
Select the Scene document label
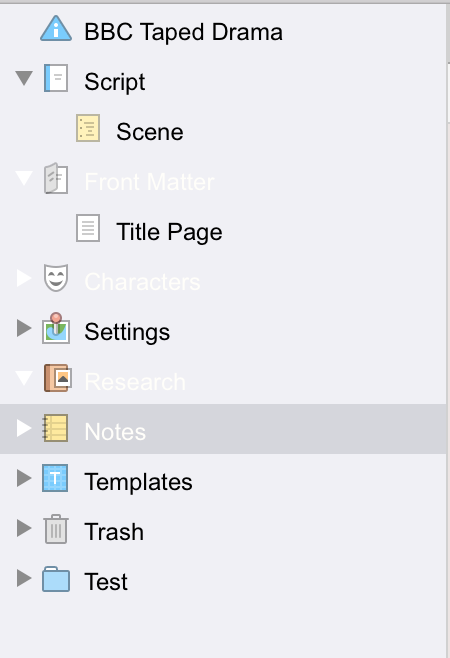tap(150, 132)
